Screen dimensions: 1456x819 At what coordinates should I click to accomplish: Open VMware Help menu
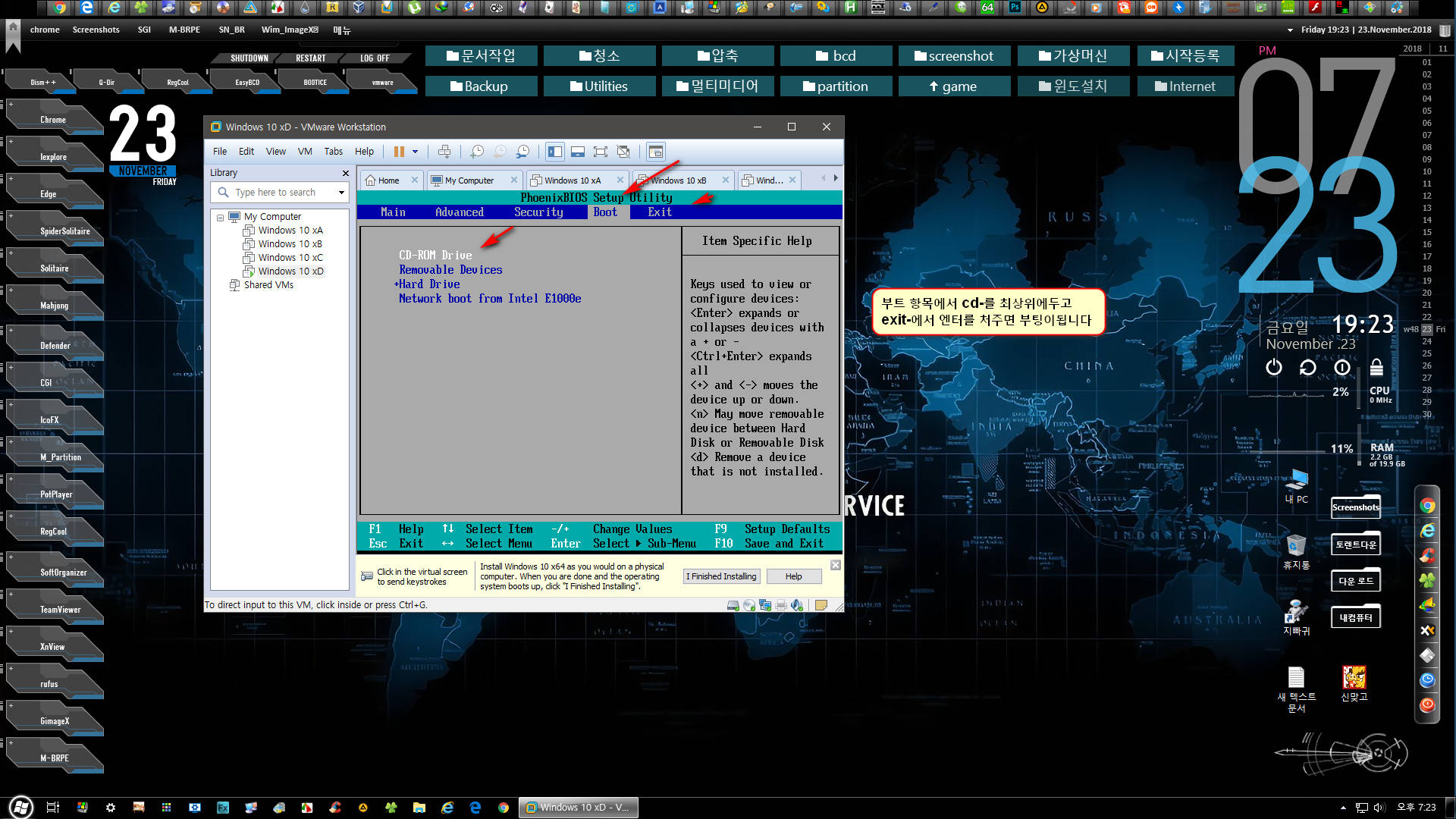(x=365, y=152)
